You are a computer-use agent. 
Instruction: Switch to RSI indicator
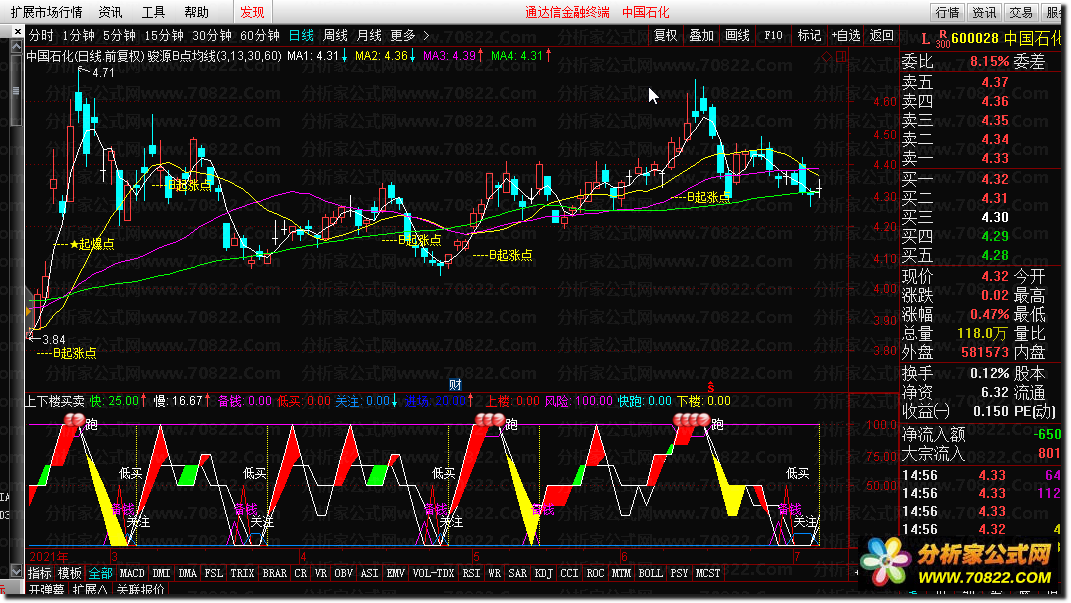471,574
